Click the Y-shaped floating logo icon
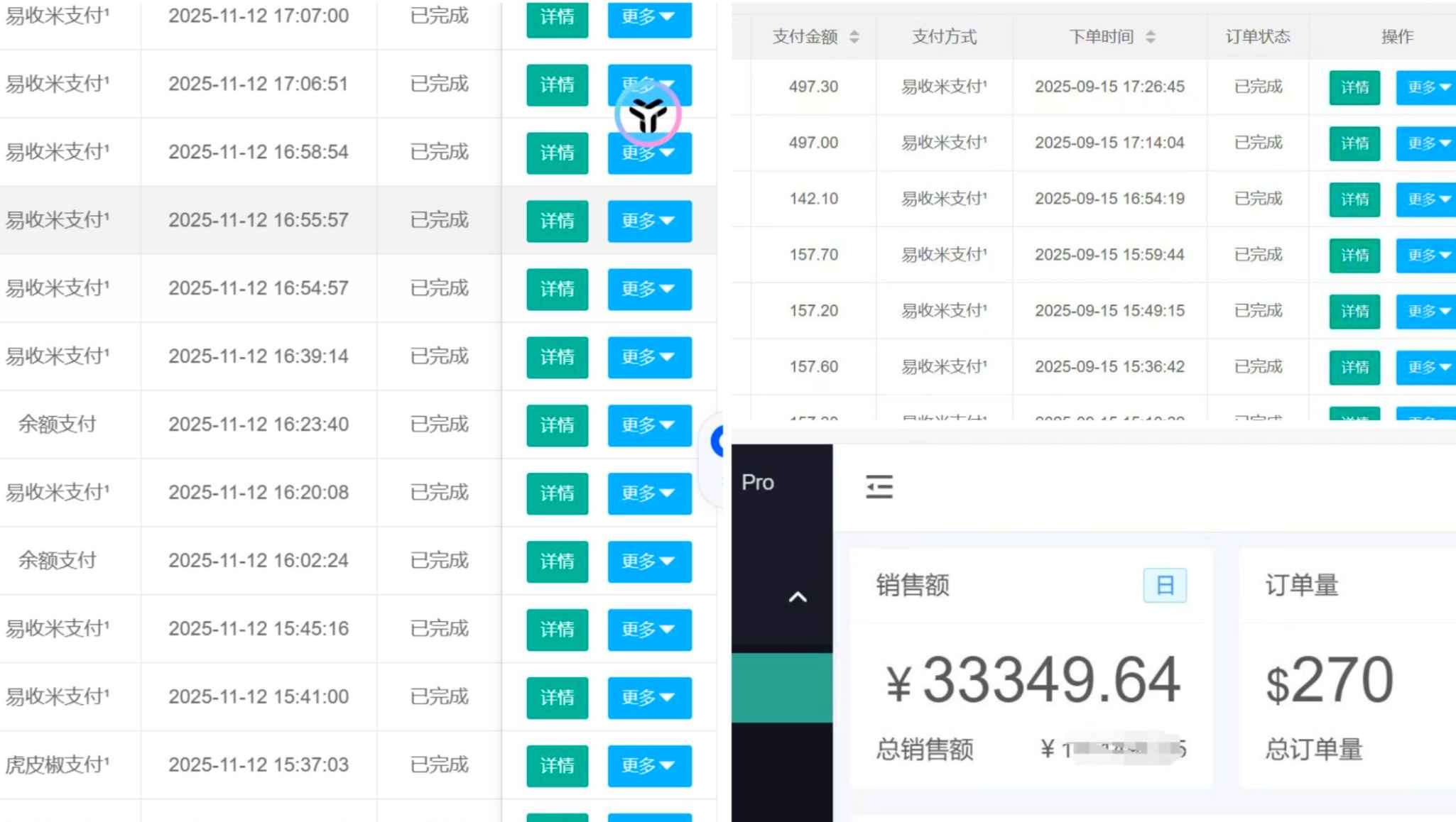Screen dimensions: 1456x822 tap(648, 114)
